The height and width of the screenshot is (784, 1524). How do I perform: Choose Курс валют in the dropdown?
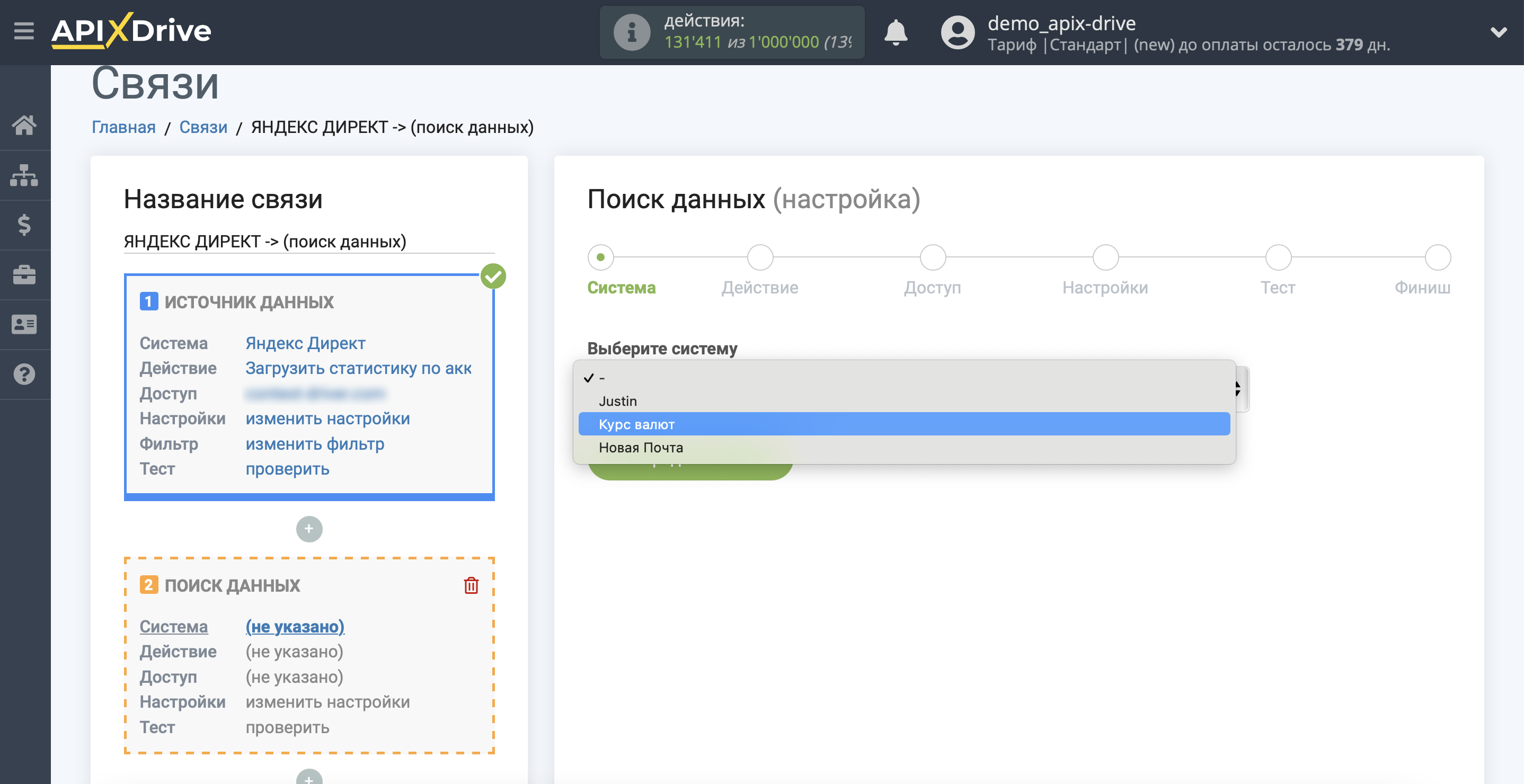(904, 424)
